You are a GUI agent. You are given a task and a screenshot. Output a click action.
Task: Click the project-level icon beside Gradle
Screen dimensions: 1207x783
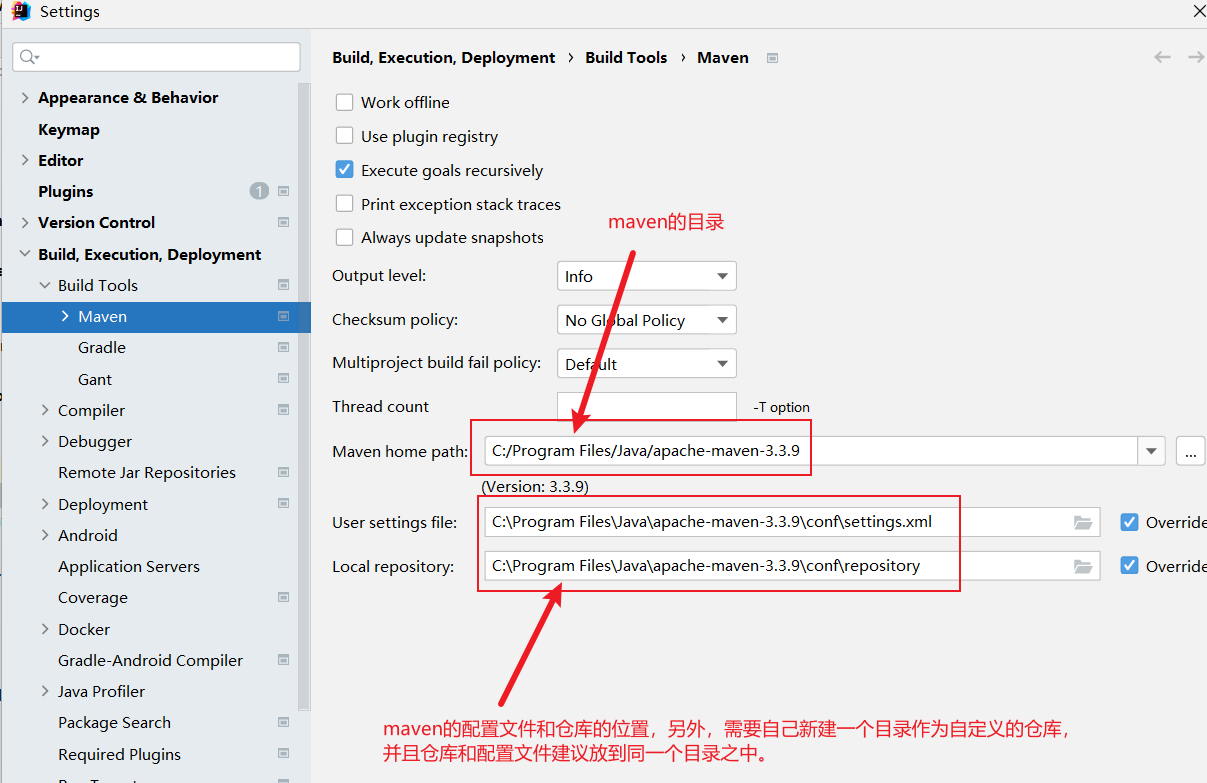284,347
